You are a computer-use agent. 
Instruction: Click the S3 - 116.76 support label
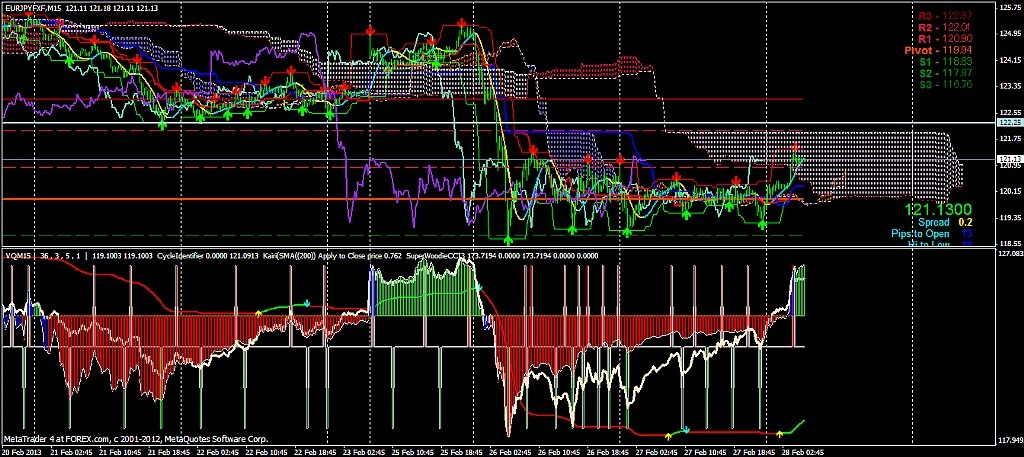(947, 85)
